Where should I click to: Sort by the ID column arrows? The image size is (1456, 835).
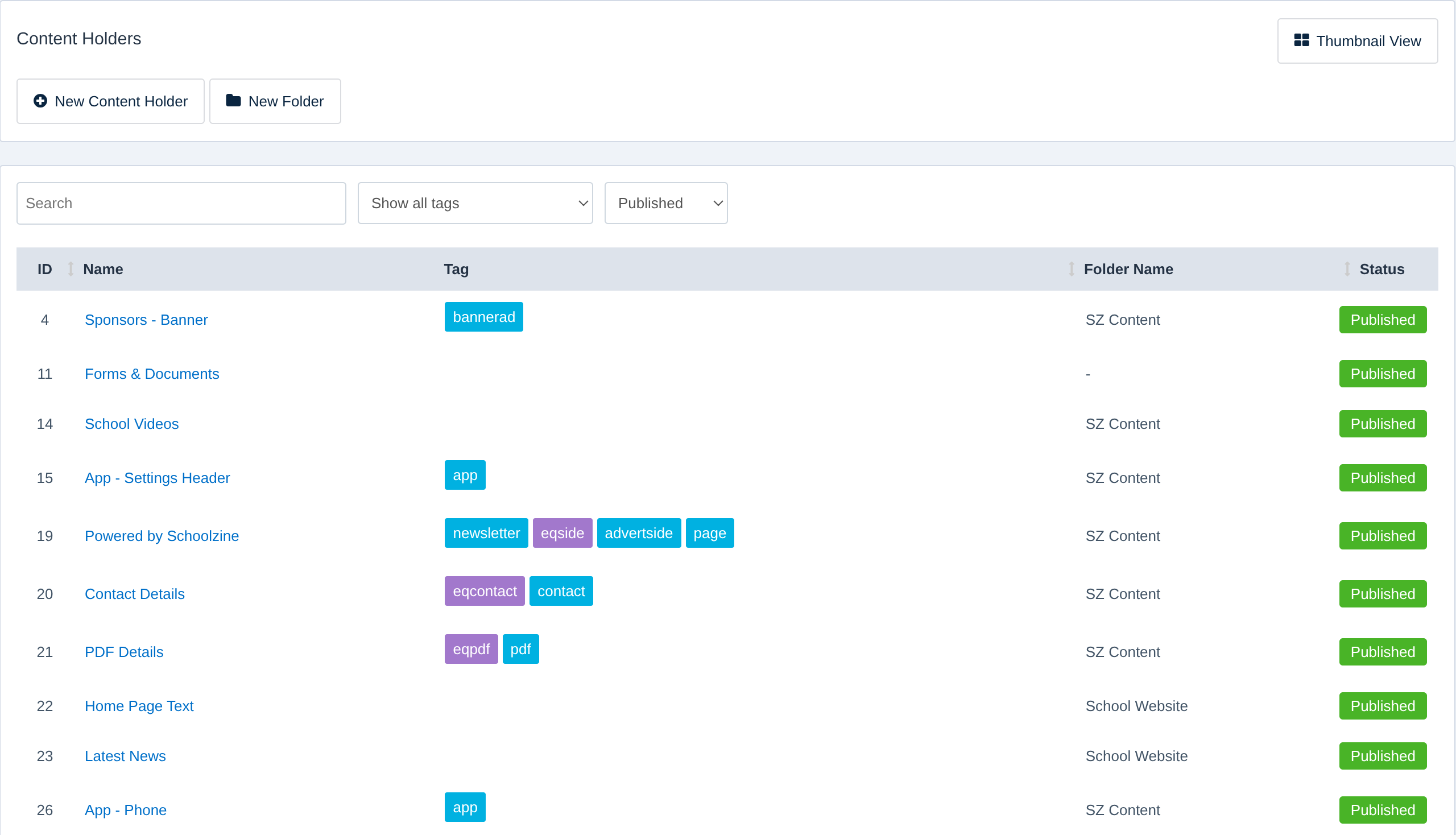click(x=70, y=269)
